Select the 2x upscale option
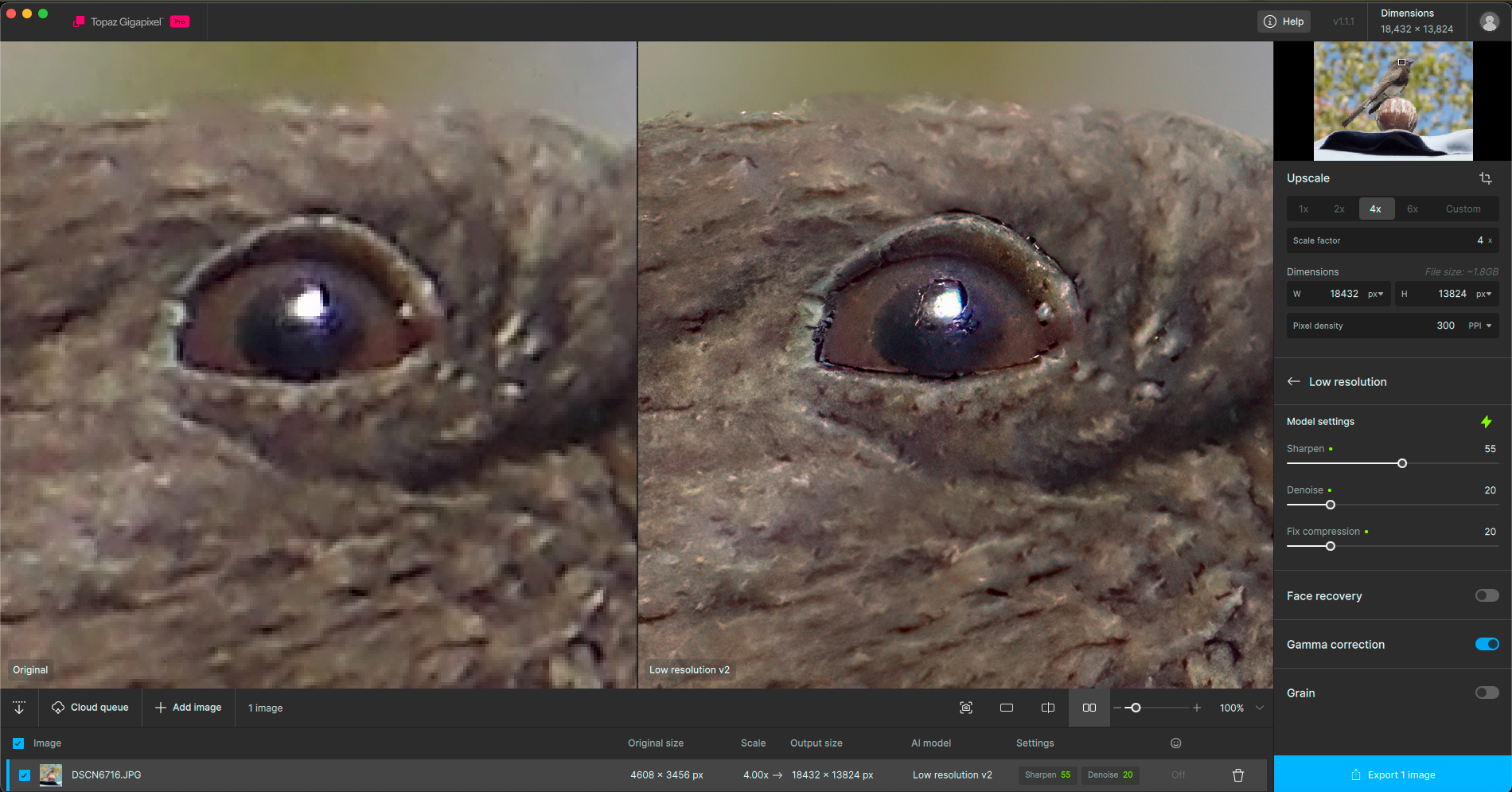Viewport: 1512px width, 792px height. 1339,209
